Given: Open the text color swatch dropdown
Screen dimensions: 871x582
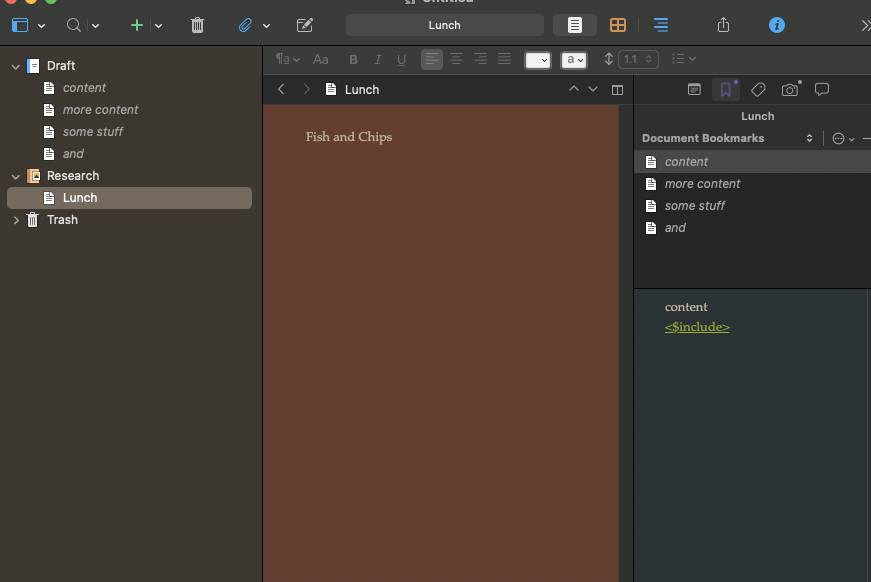Looking at the screenshot, I should click(538, 60).
